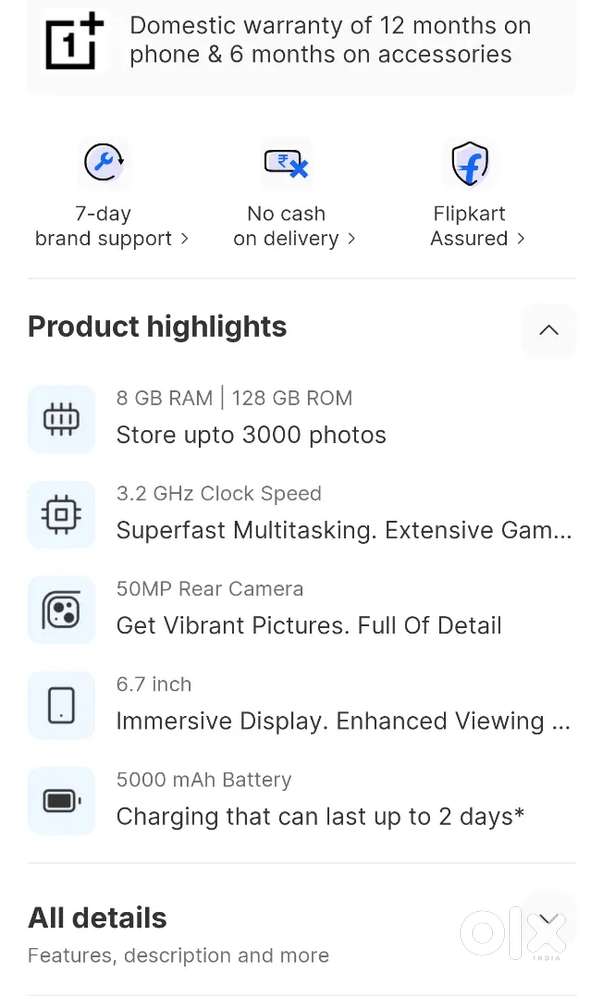Tap the Flipkart Assured shield icon
Screen dimensions: 603x999
click(x=469, y=163)
